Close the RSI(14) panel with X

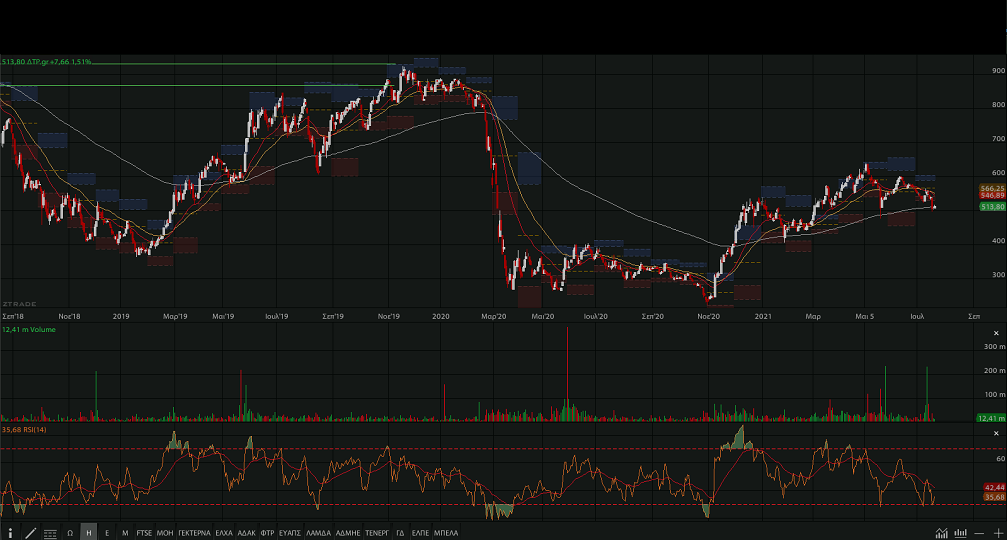997,432
